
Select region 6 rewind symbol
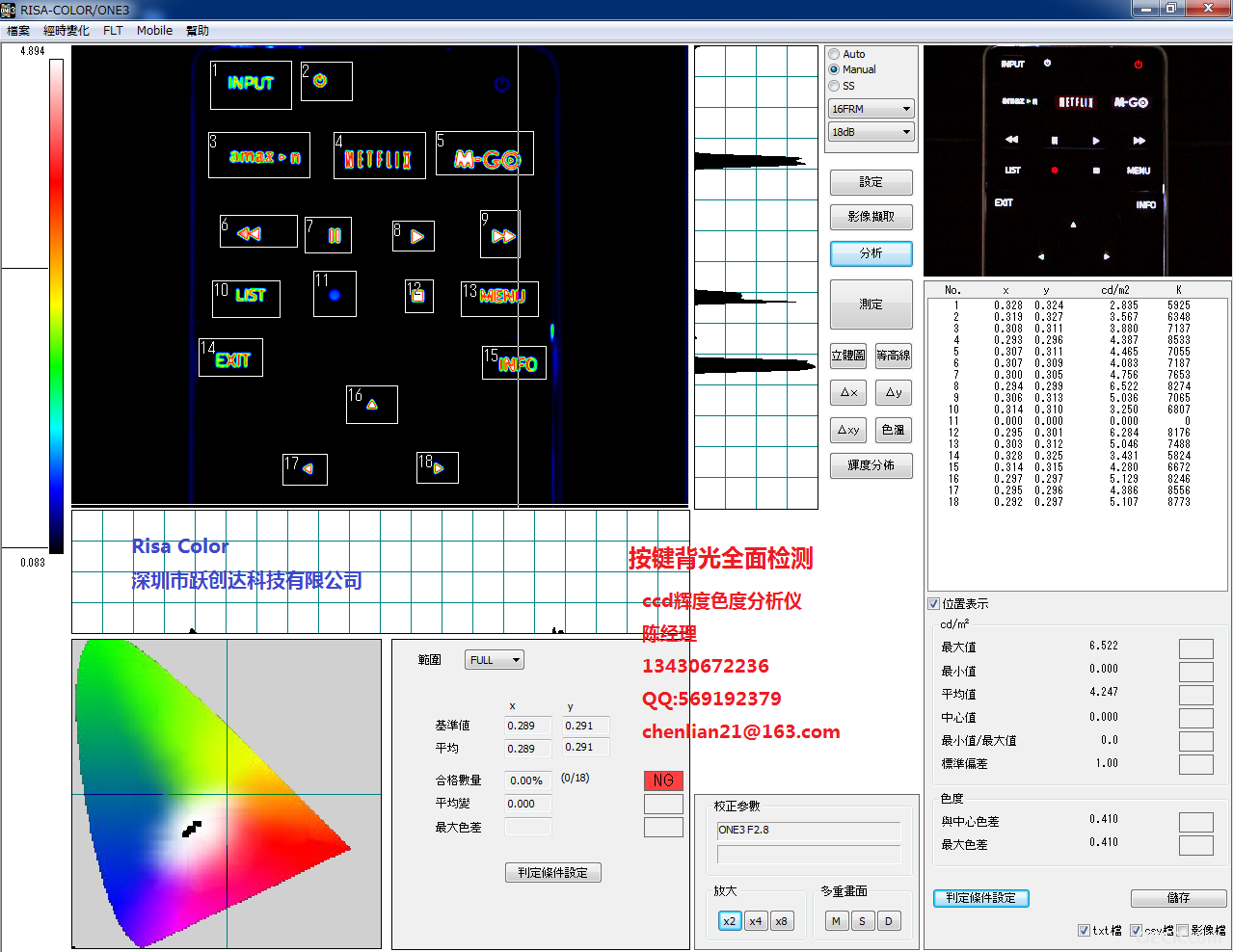click(x=258, y=231)
